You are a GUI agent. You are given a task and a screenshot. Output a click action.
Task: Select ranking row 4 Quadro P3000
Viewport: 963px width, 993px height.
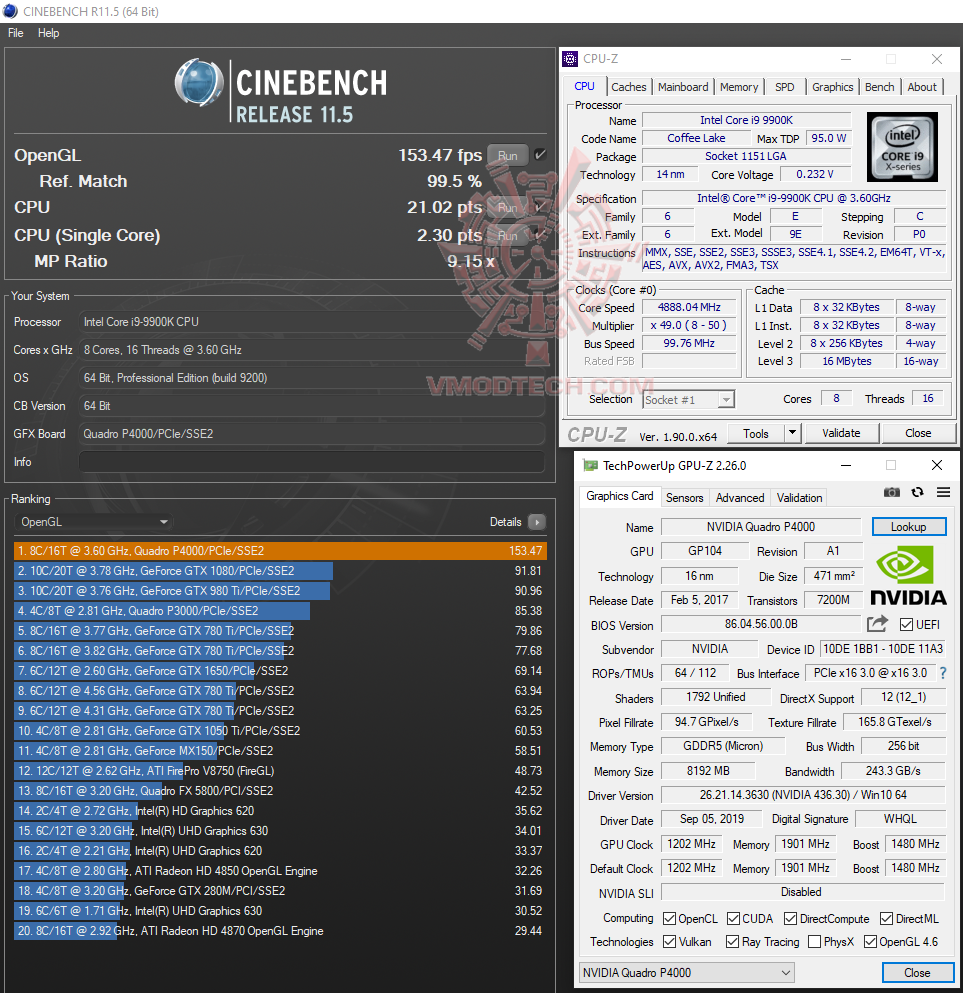pyautogui.click(x=280, y=610)
